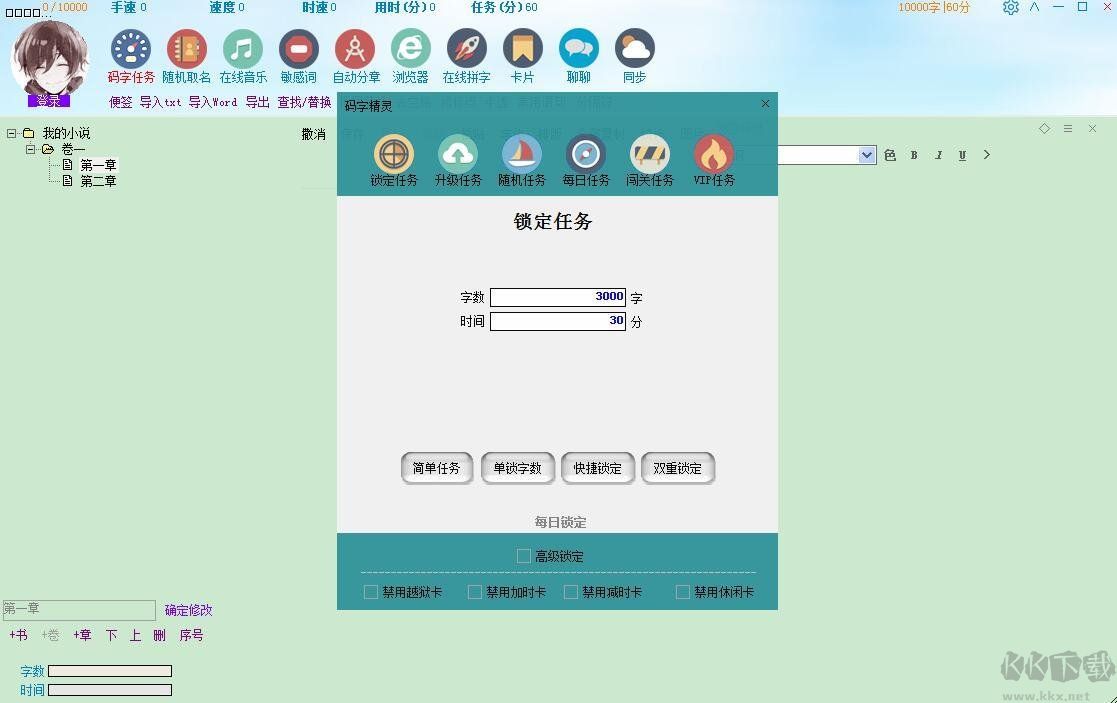Viewport: 1117px width, 703px height.
Task: Switch to 每日任务 in the dialog
Action: (586, 155)
